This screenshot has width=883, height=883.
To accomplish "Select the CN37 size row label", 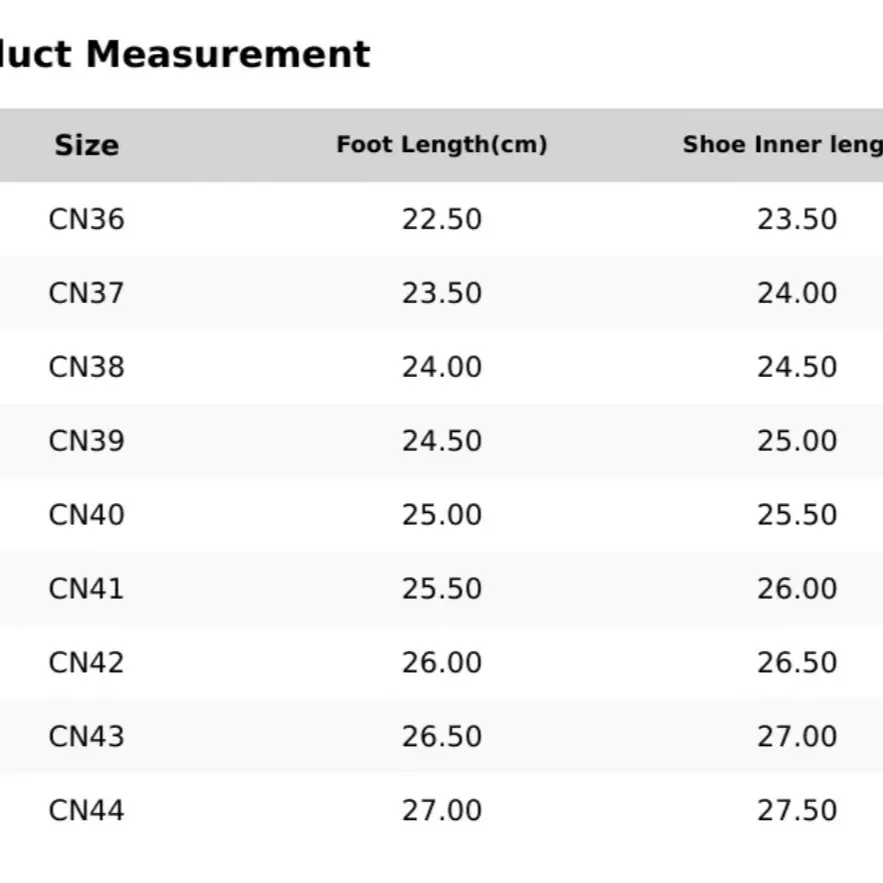I will (86, 293).
